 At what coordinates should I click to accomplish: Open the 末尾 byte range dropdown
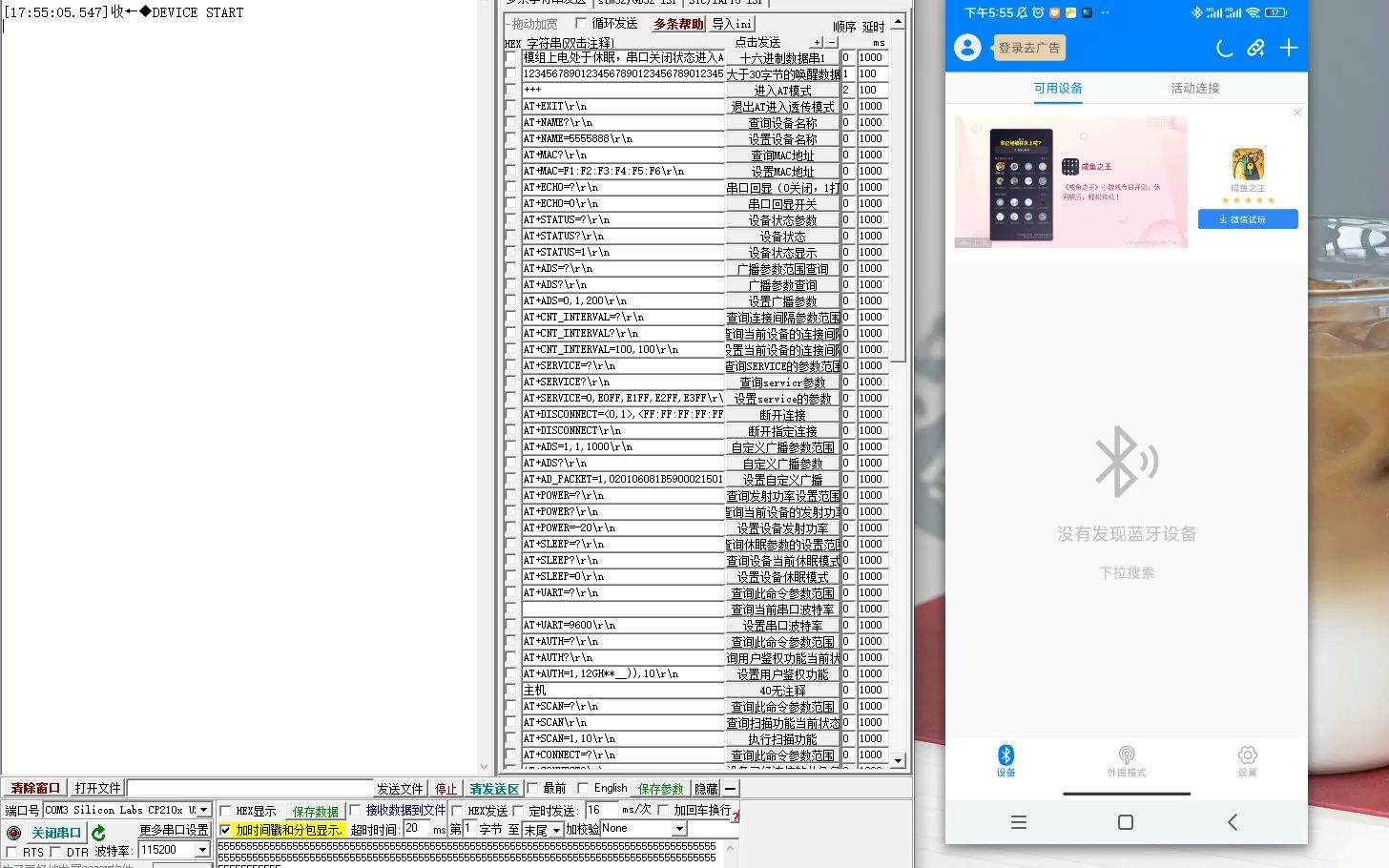(556, 830)
